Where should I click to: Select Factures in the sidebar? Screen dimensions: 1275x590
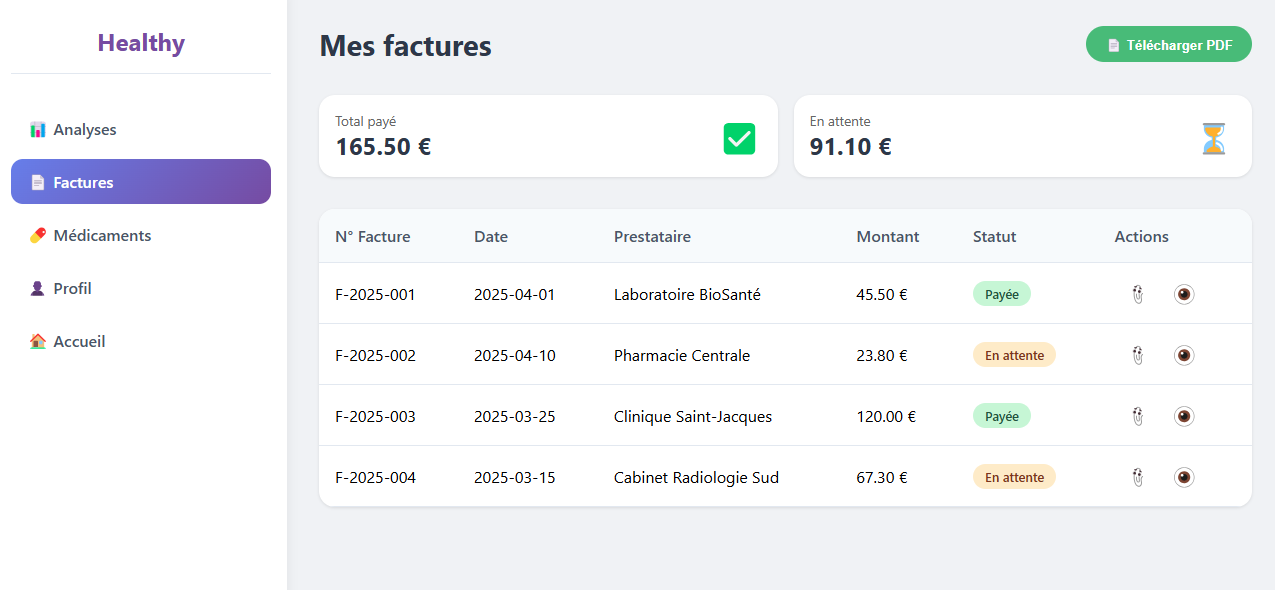click(141, 182)
